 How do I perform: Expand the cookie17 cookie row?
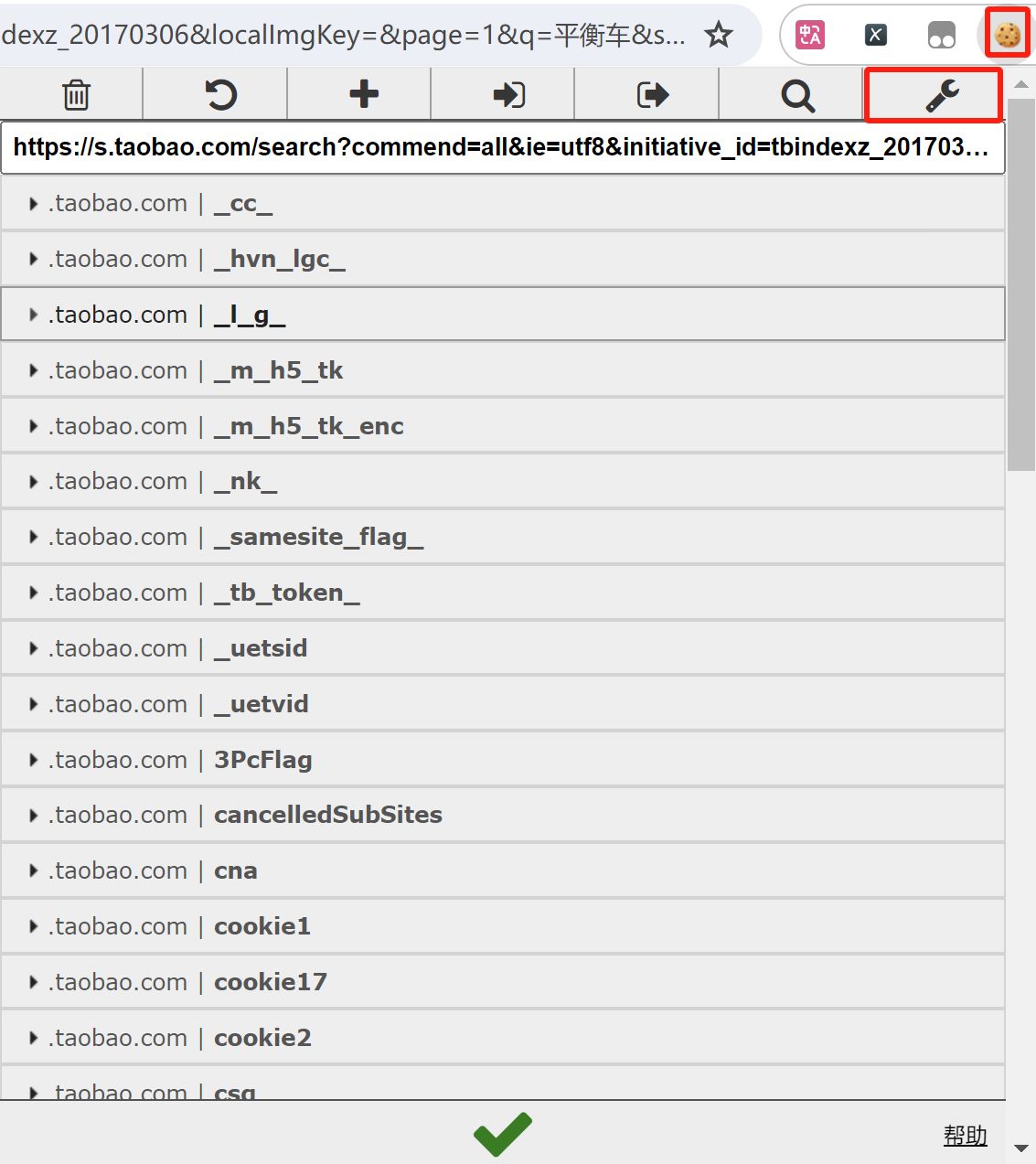[503, 982]
